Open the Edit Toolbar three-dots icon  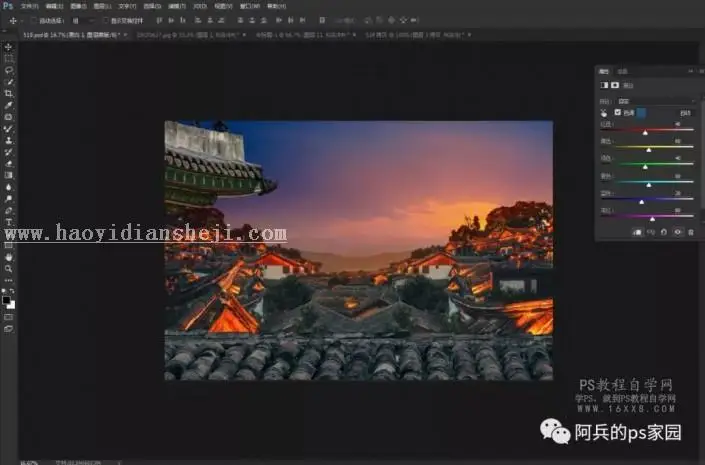click(8, 280)
